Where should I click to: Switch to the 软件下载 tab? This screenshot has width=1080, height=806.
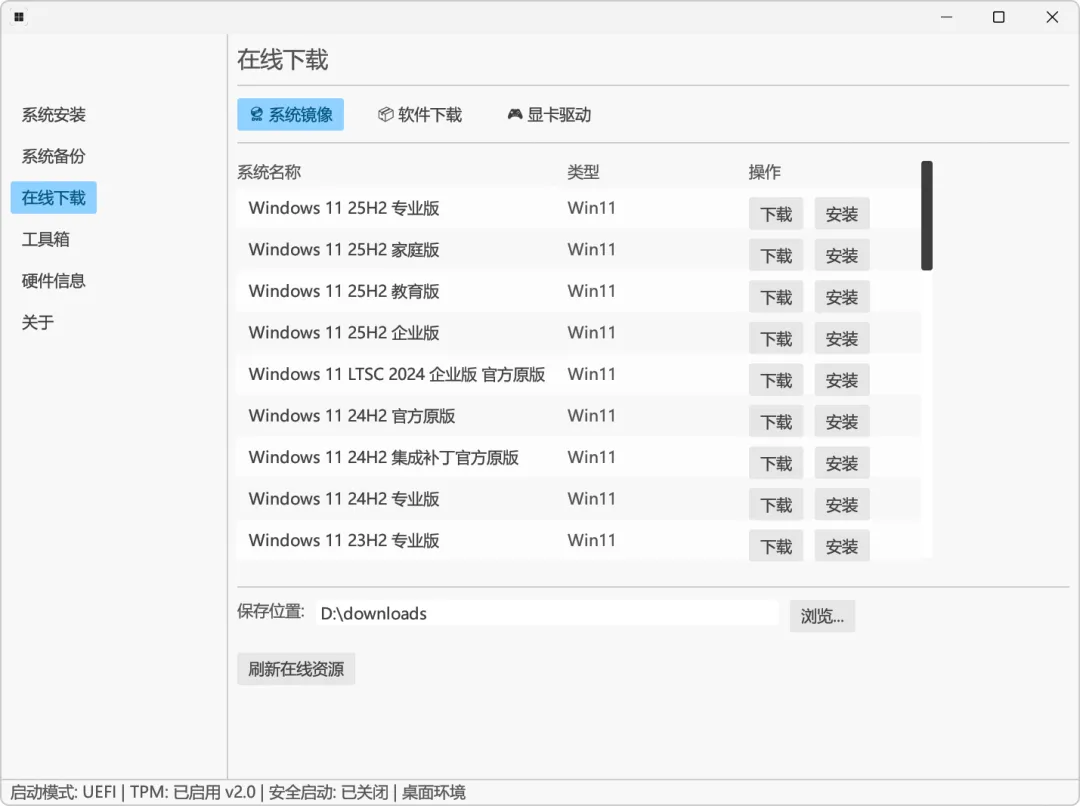[420, 114]
